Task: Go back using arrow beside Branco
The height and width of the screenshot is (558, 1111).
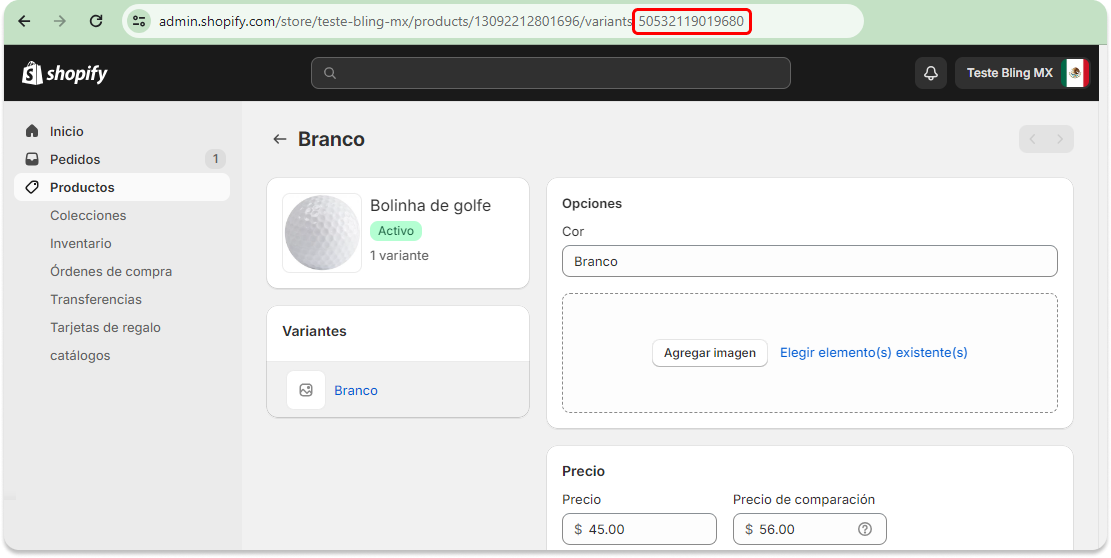Action: click(280, 140)
